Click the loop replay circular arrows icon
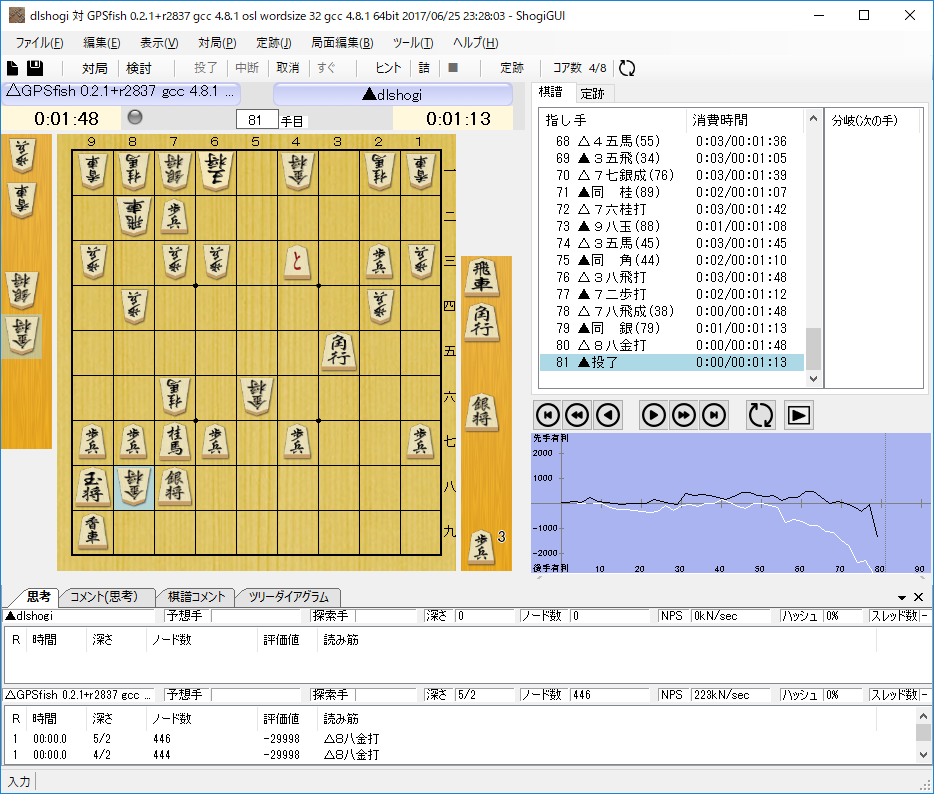 pyautogui.click(x=760, y=415)
